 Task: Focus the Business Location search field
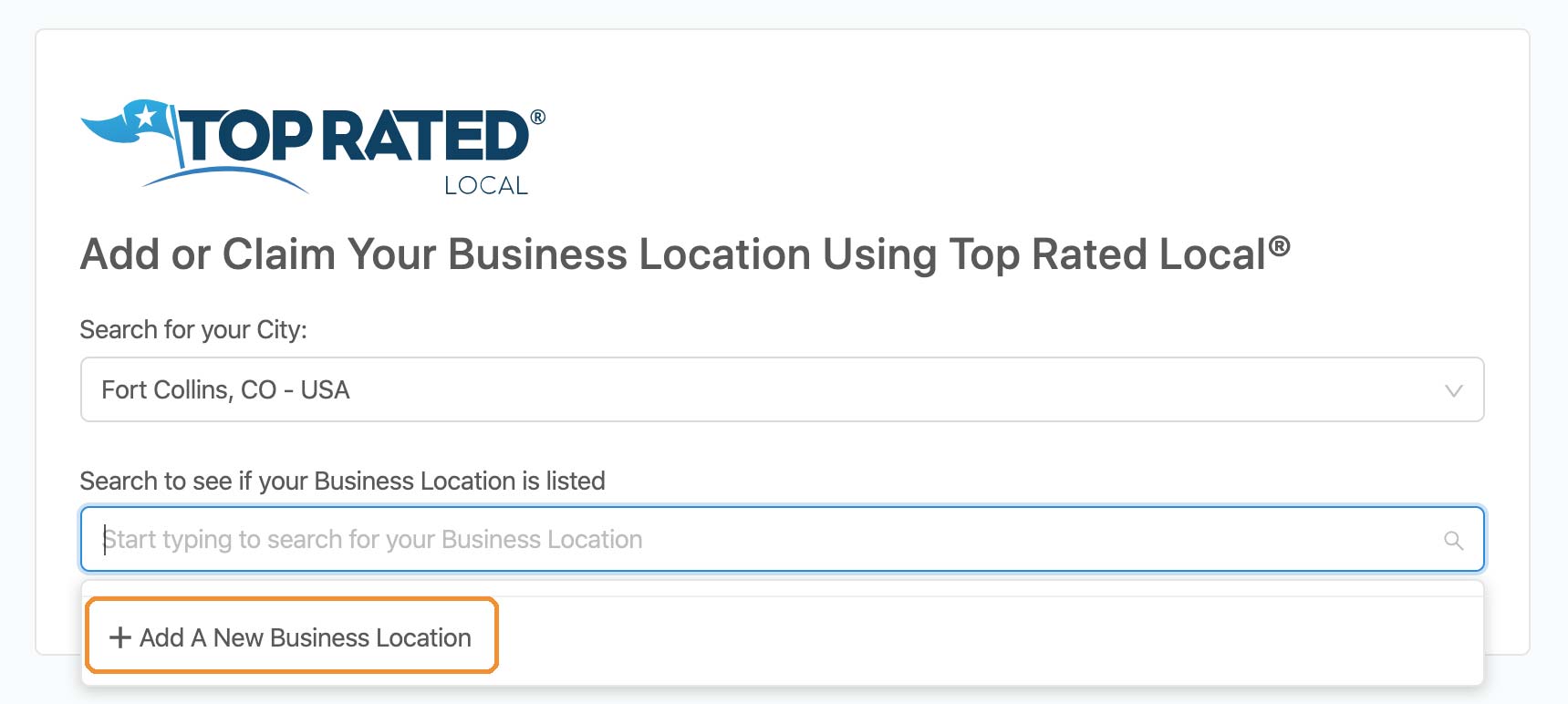(782, 539)
